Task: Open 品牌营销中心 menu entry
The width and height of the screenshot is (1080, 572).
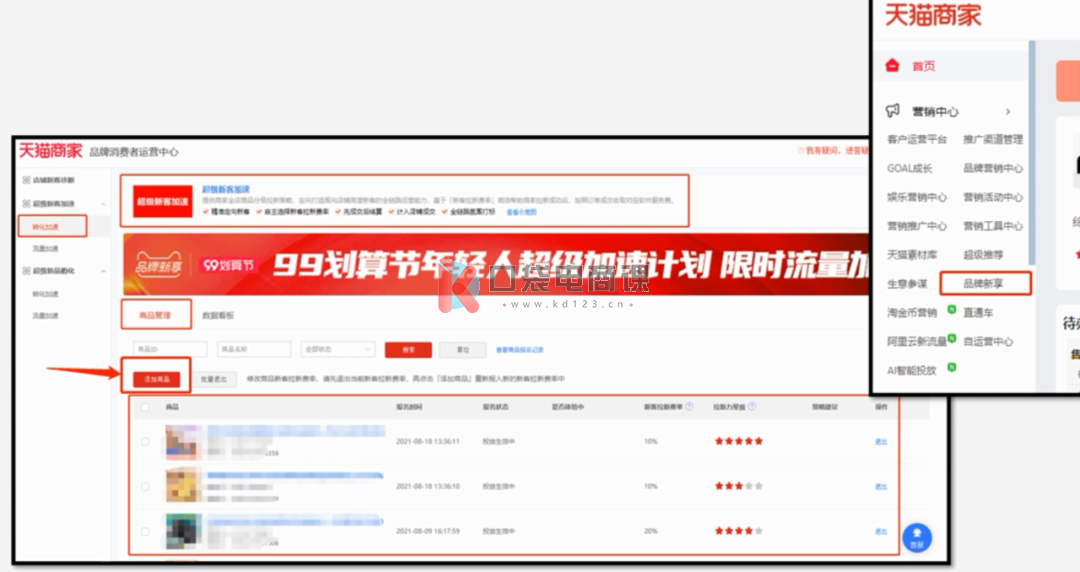Action: pos(993,168)
